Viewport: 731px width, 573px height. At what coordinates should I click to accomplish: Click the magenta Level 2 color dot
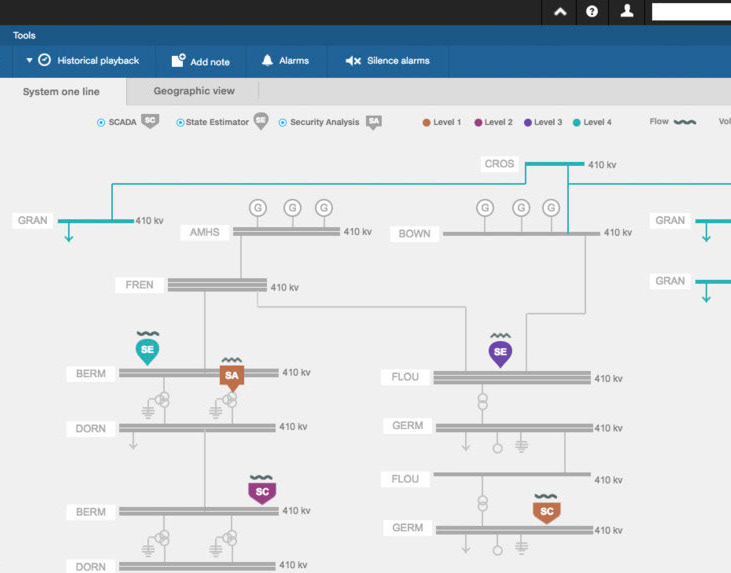[478, 123]
